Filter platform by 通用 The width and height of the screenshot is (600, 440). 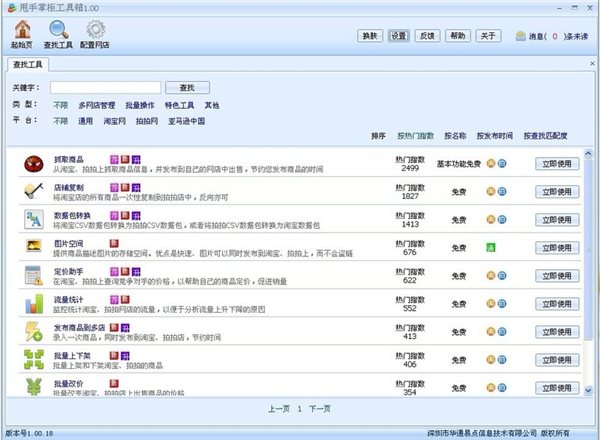pyautogui.click(x=85, y=121)
